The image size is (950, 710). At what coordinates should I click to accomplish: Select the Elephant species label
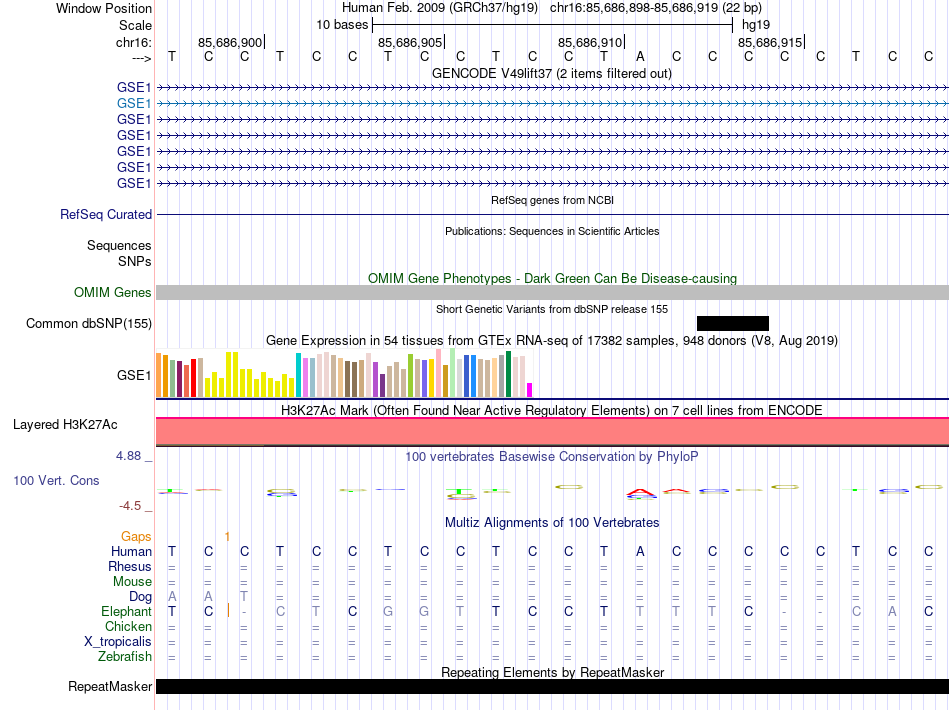[x=126, y=612]
